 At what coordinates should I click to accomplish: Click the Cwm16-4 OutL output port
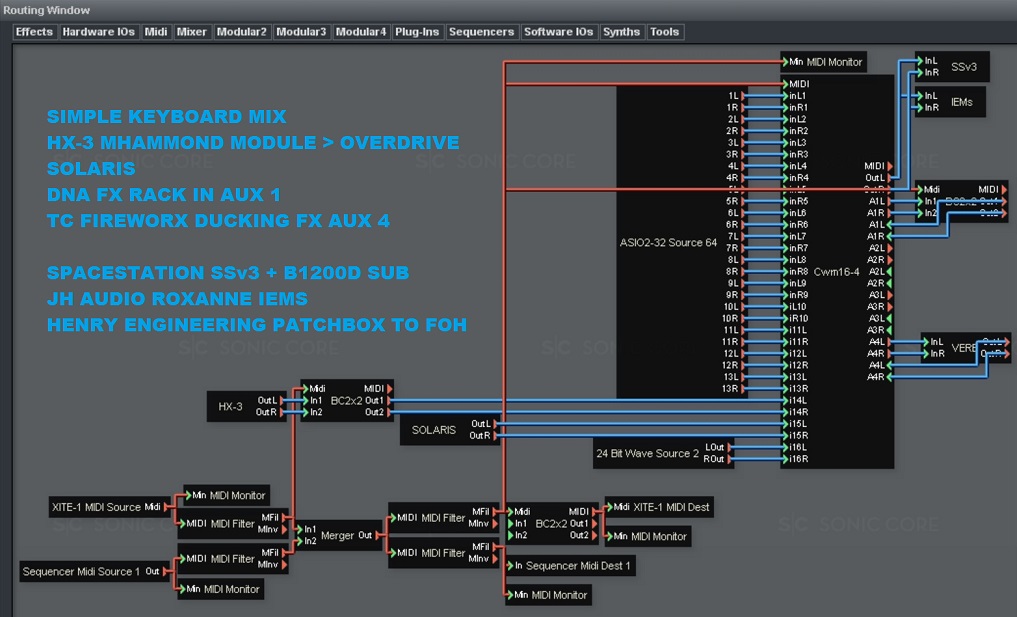(890, 178)
